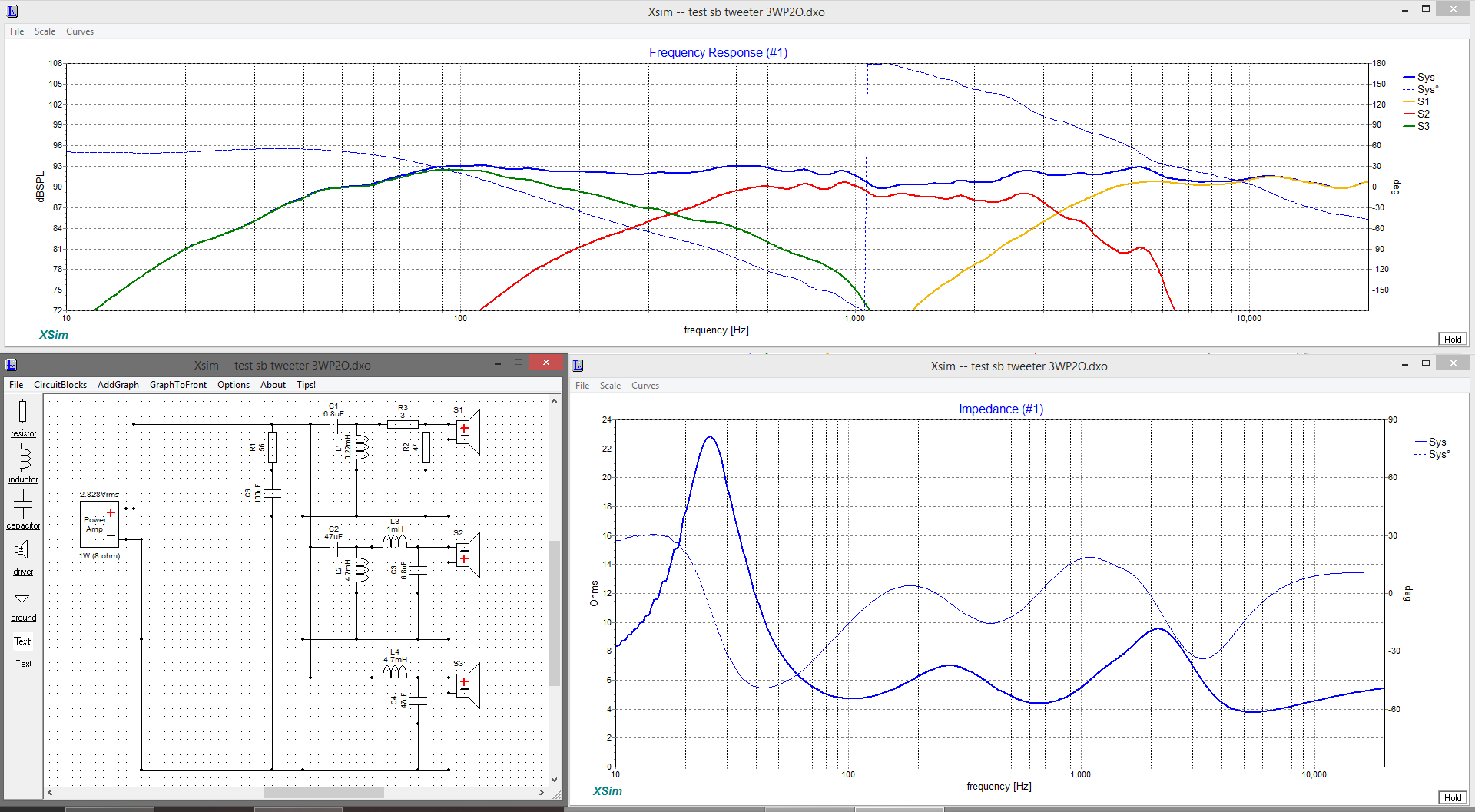Click the Sys legend entry in frequency response
The image size is (1475, 812).
point(1418,78)
